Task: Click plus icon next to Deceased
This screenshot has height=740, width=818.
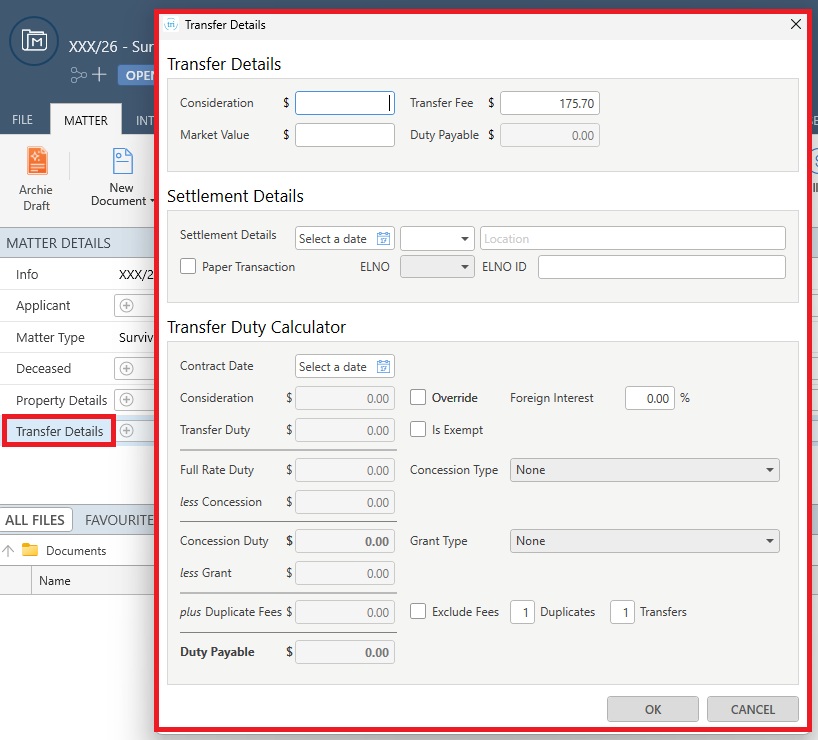Action: pos(126,369)
